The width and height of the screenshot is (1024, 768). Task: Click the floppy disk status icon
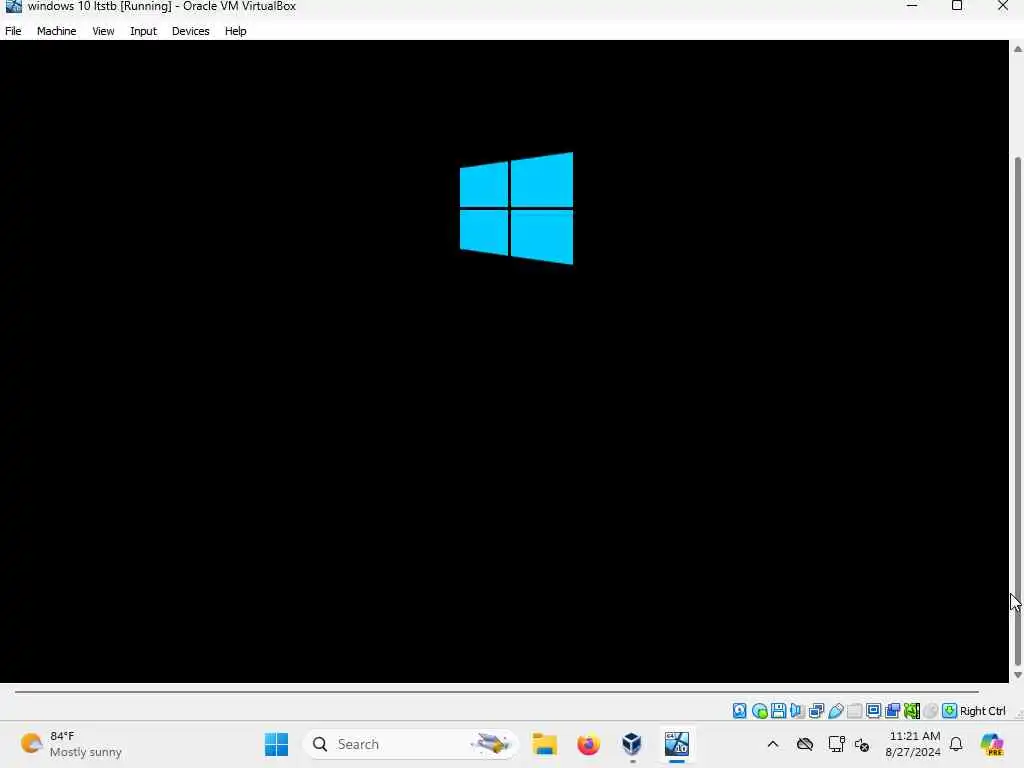point(778,711)
